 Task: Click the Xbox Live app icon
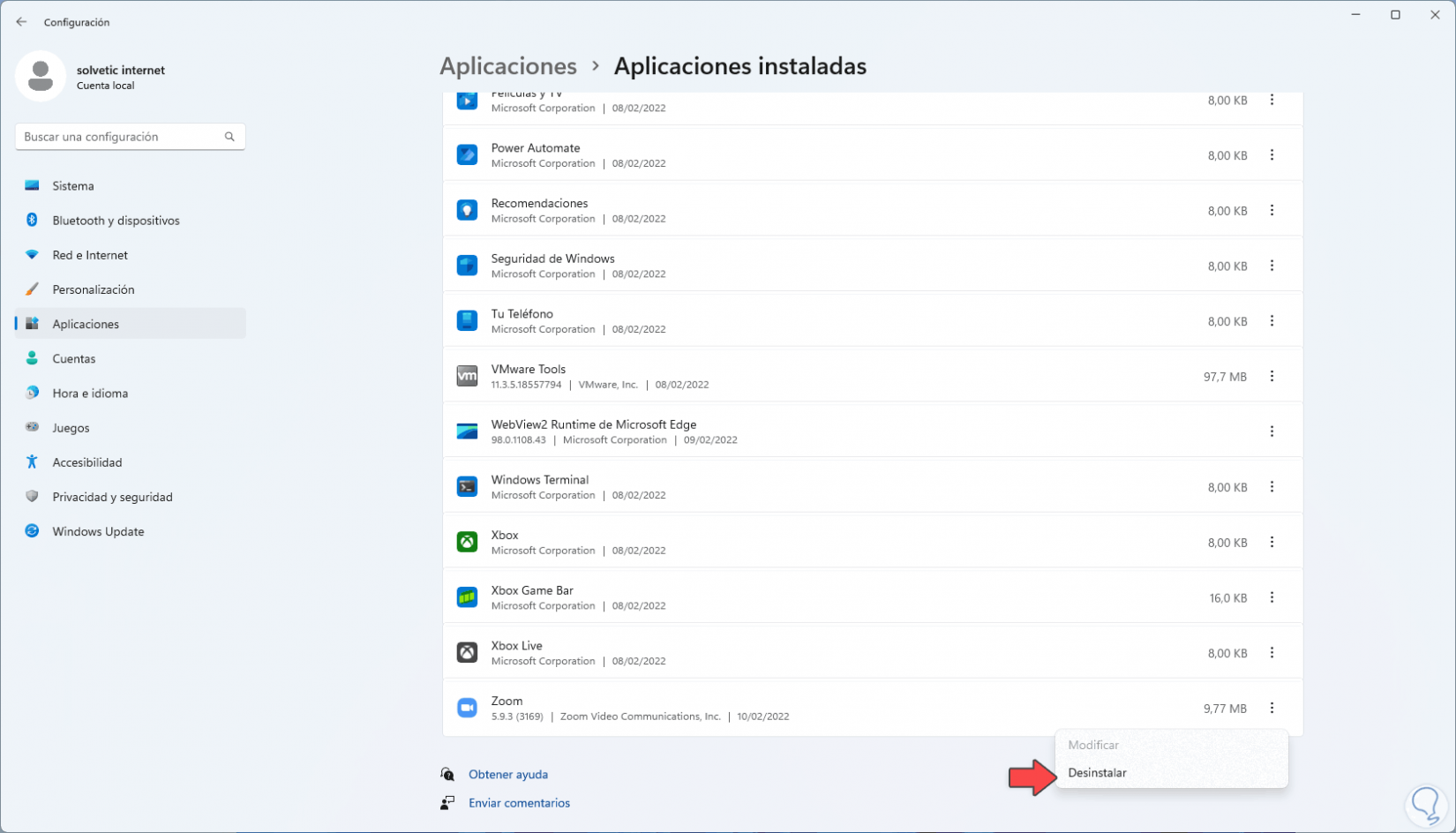click(x=467, y=653)
